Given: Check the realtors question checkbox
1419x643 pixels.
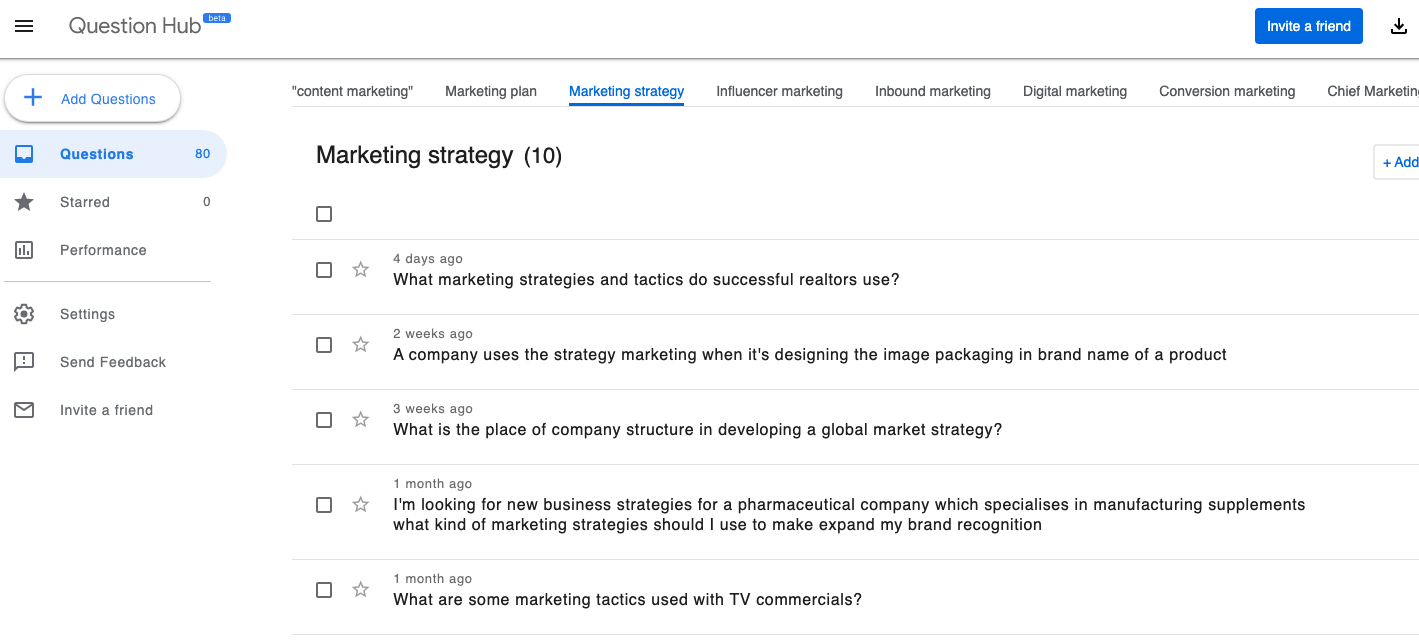Looking at the screenshot, I should [324, 270].
